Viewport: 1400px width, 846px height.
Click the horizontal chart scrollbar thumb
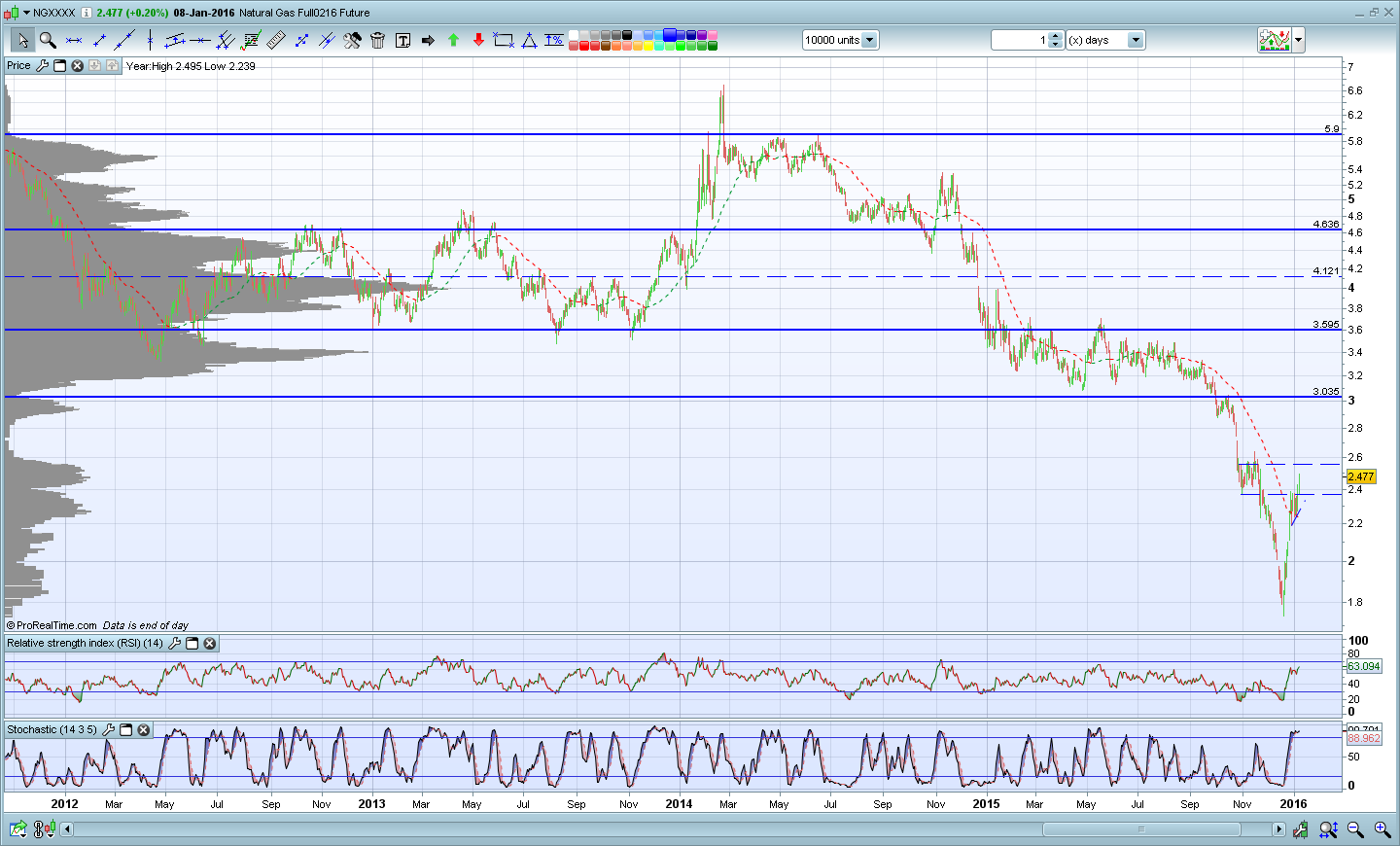click(1141, 829)
